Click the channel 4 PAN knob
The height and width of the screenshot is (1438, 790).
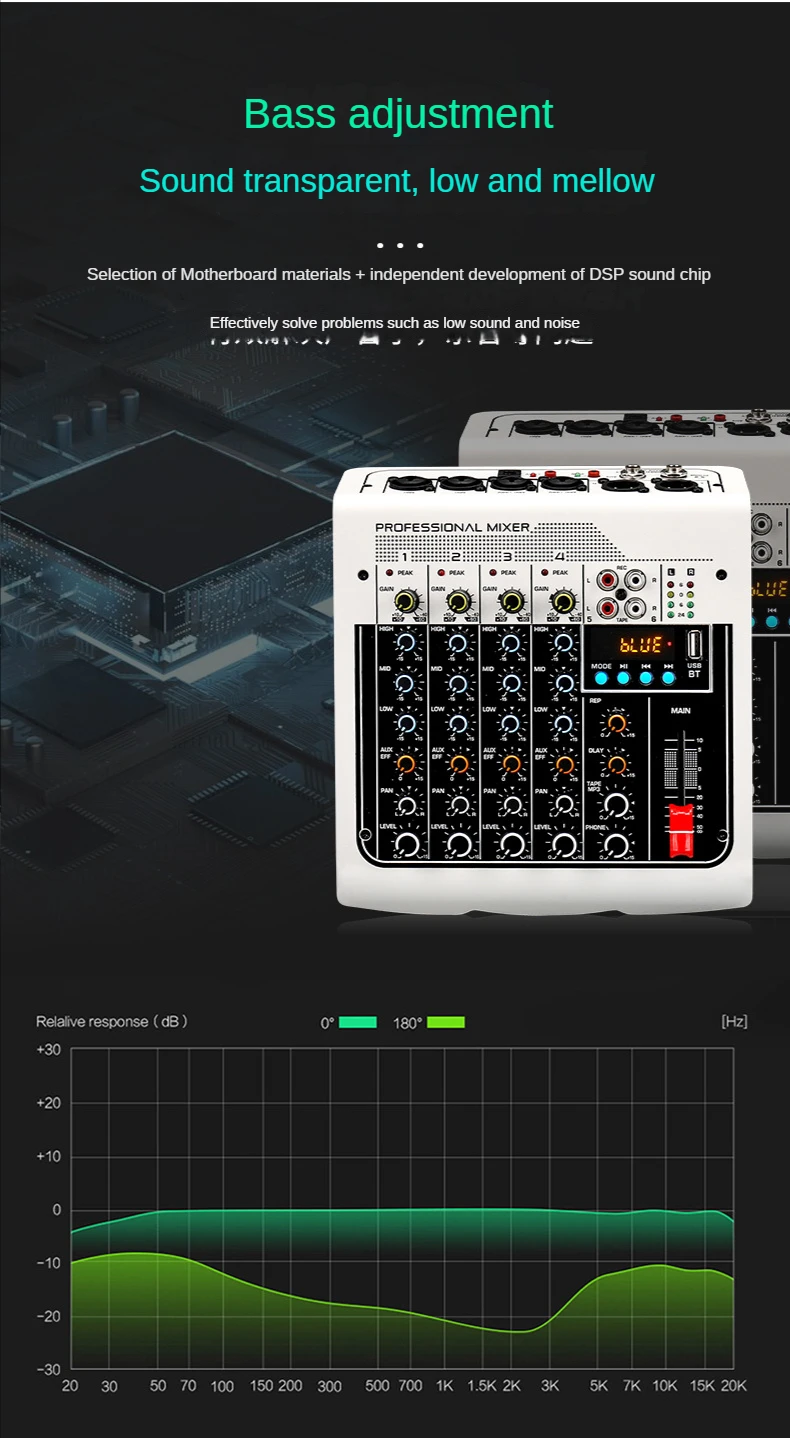(564, 804)
